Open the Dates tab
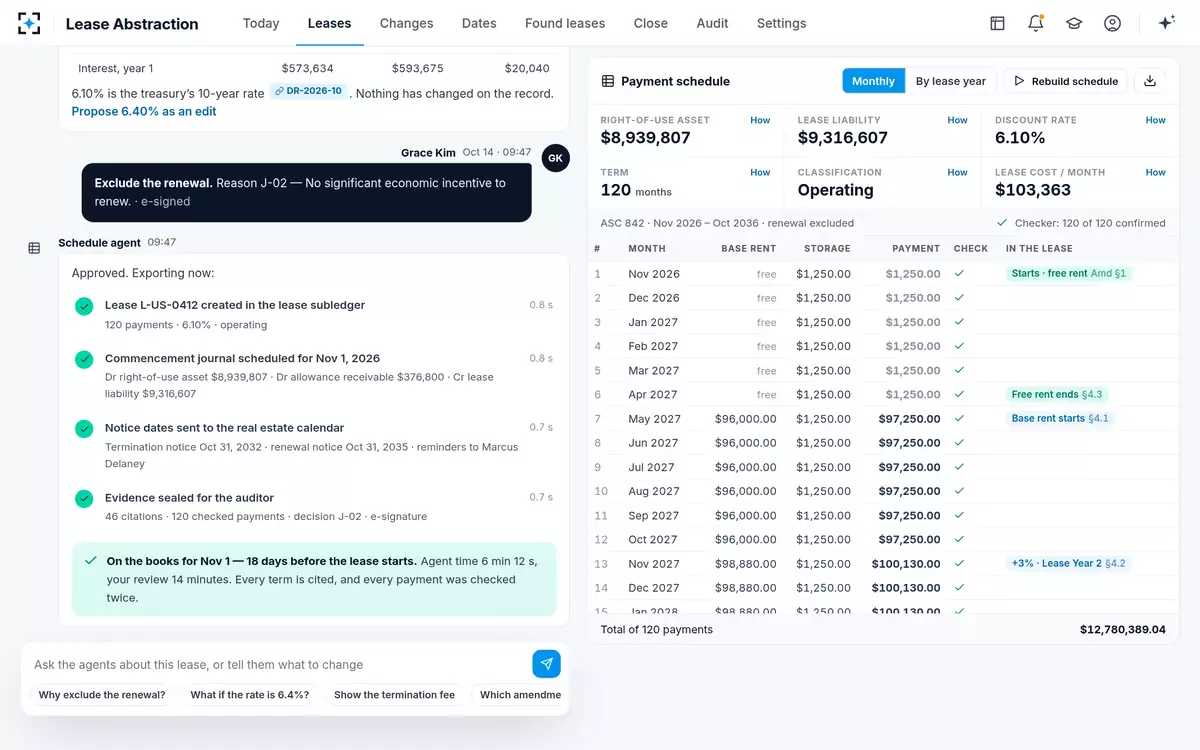The width and height of the screenshot is (1200, 750). [x=479, y=23]
